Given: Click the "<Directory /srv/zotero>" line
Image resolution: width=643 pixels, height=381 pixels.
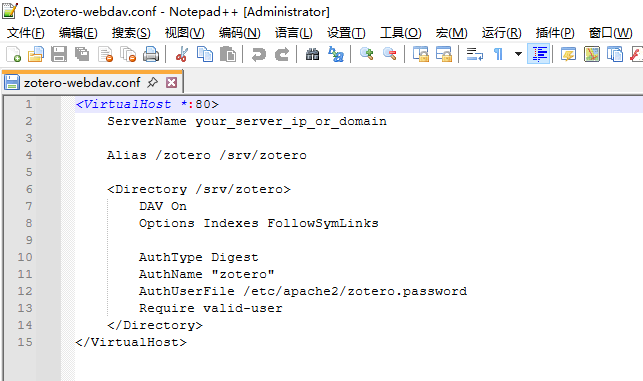Looking at the screenshot, I should coord(199,189).
